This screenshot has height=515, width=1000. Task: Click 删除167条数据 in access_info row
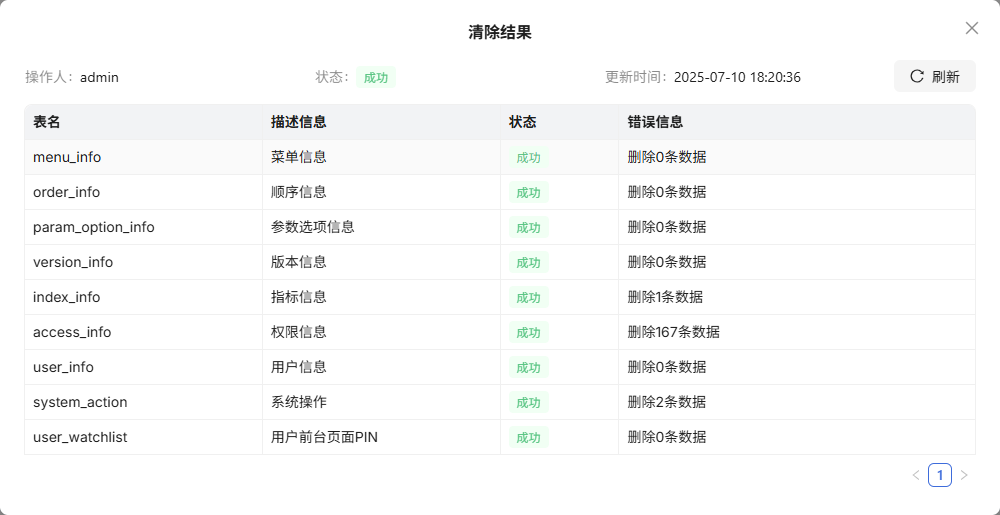point(673,332)
